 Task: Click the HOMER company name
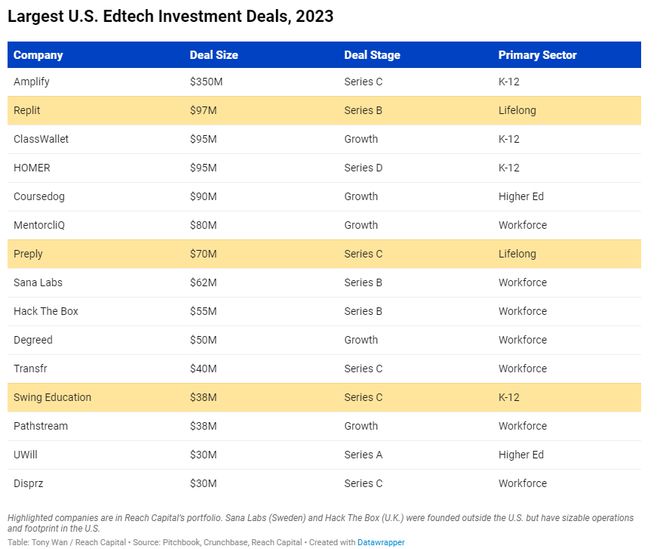click(x=31, y=168)
